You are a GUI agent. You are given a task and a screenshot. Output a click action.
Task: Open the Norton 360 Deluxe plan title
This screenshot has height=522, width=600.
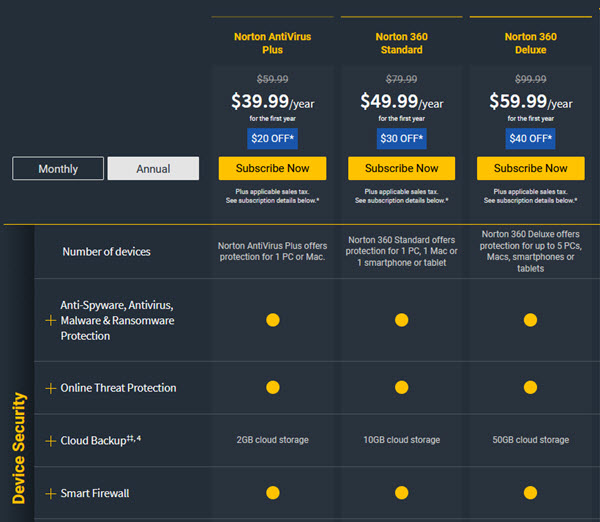click(x=531, y=43)
